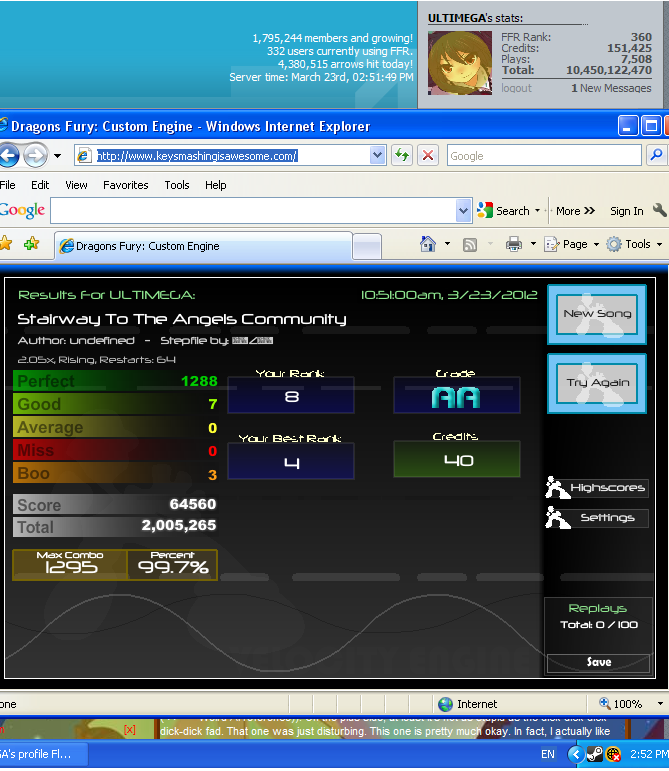The image size is (669, 771).
Task: Expand the zoom level dropdown at 100%
Action: pyautogui.click(x=660, y=704)
